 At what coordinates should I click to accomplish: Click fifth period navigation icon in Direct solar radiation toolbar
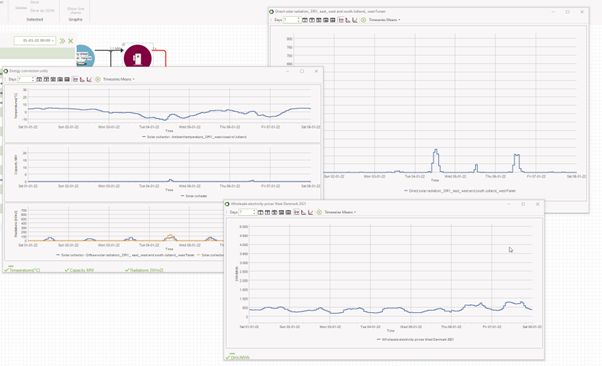click(332, 20)
